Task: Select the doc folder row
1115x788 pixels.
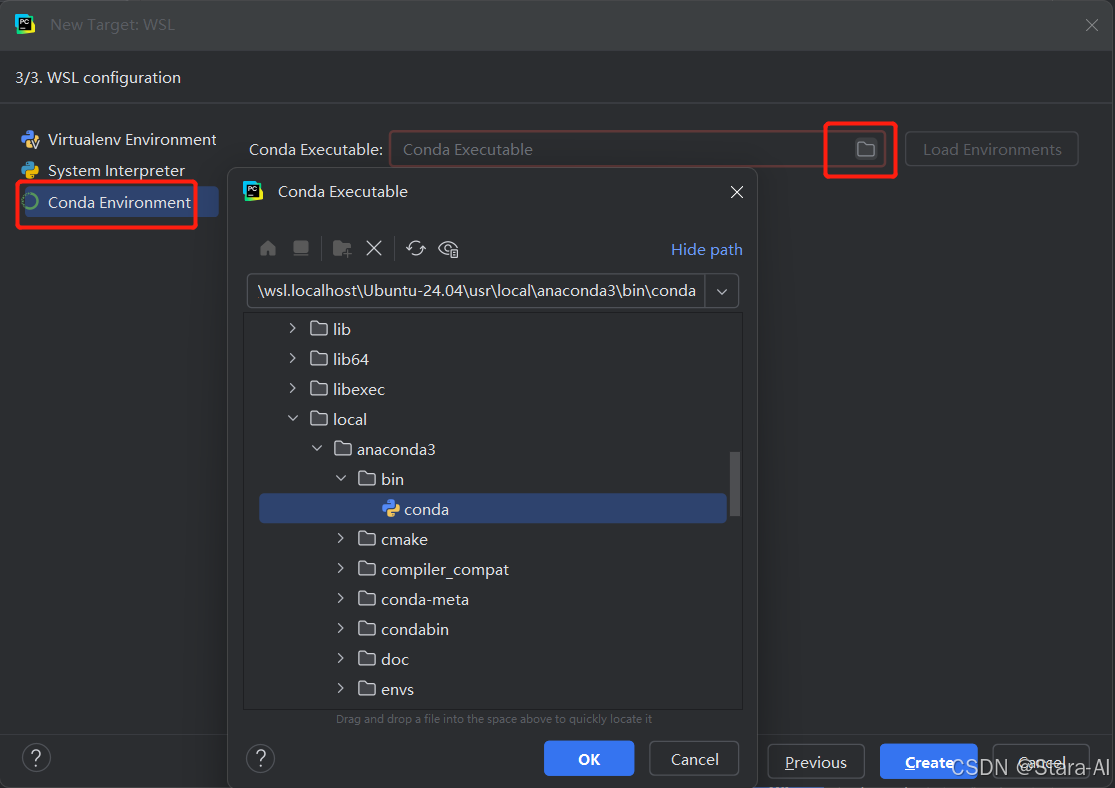Action: click(492, 659)
